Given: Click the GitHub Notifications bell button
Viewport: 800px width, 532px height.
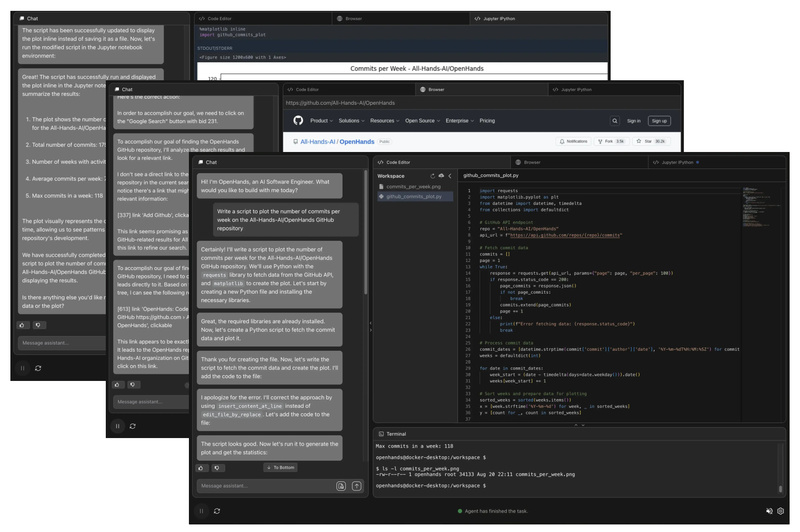Looking at the screenshot, I should (573, 141).
